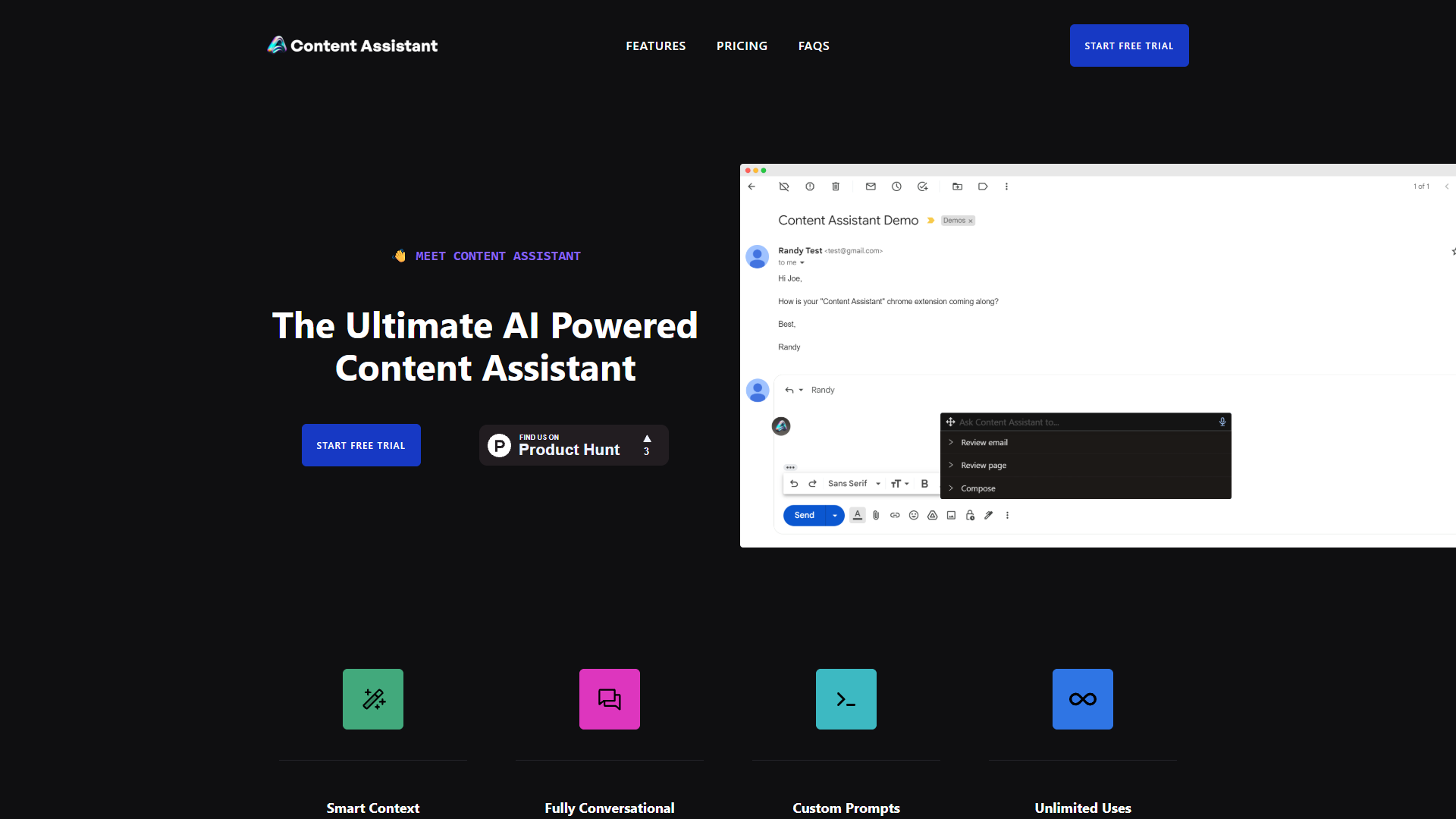Click the redo icon in formatting bar

812,484
